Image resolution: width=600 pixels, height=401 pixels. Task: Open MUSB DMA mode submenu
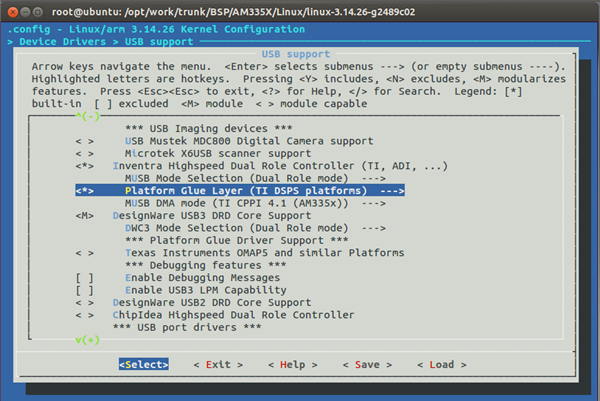(x=255, y=203)
